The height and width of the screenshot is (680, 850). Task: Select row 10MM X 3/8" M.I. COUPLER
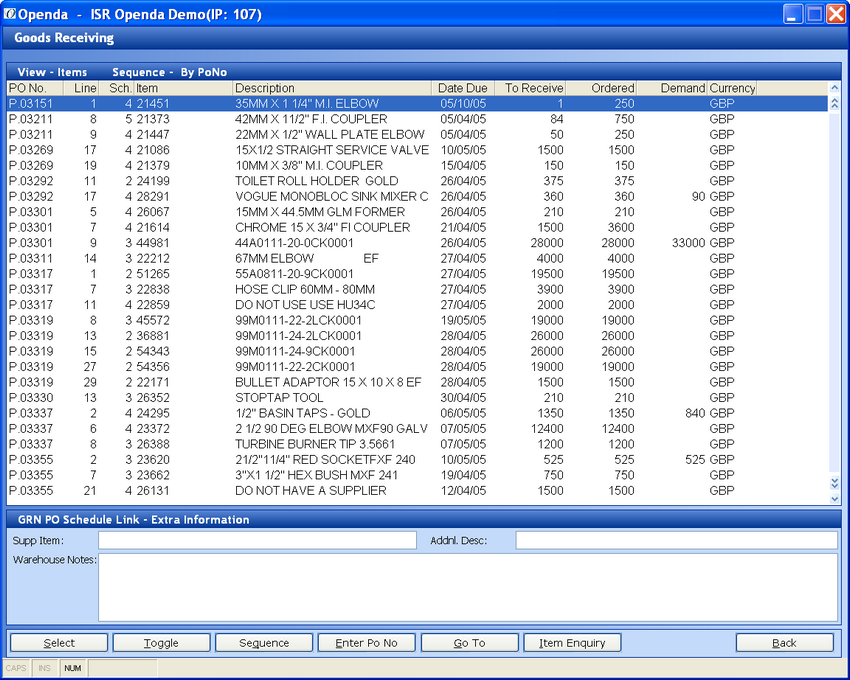click(417, 165)
